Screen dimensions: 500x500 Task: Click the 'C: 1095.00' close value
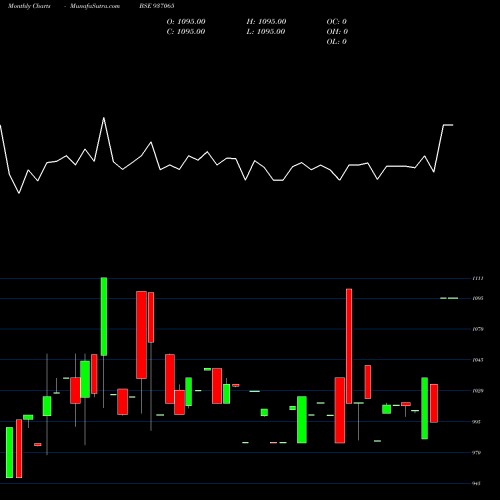click(x=186, y=32)
